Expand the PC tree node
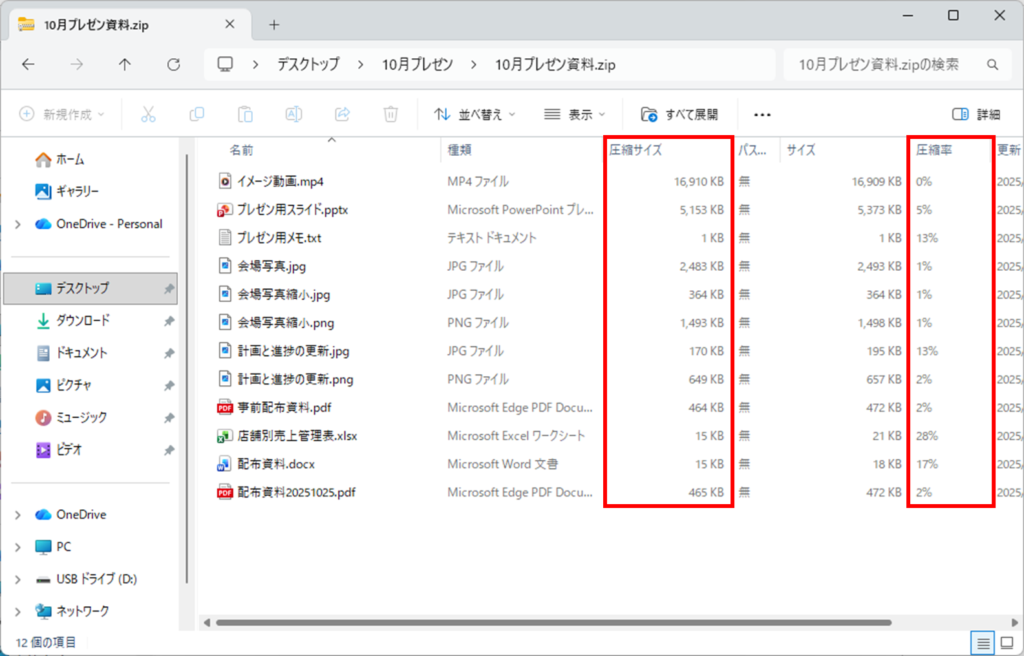Viewport: 1024px width, 656px height. coord(18,547)
